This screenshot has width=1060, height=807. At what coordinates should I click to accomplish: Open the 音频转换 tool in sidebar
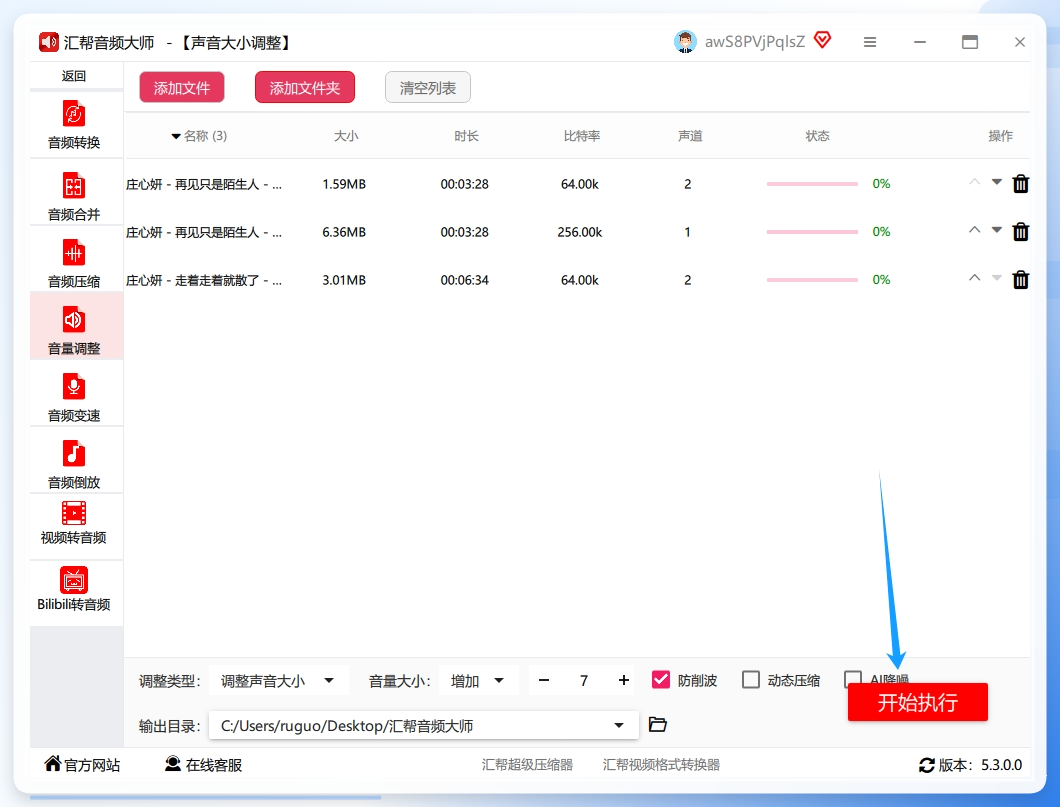(x=74, y=124)
